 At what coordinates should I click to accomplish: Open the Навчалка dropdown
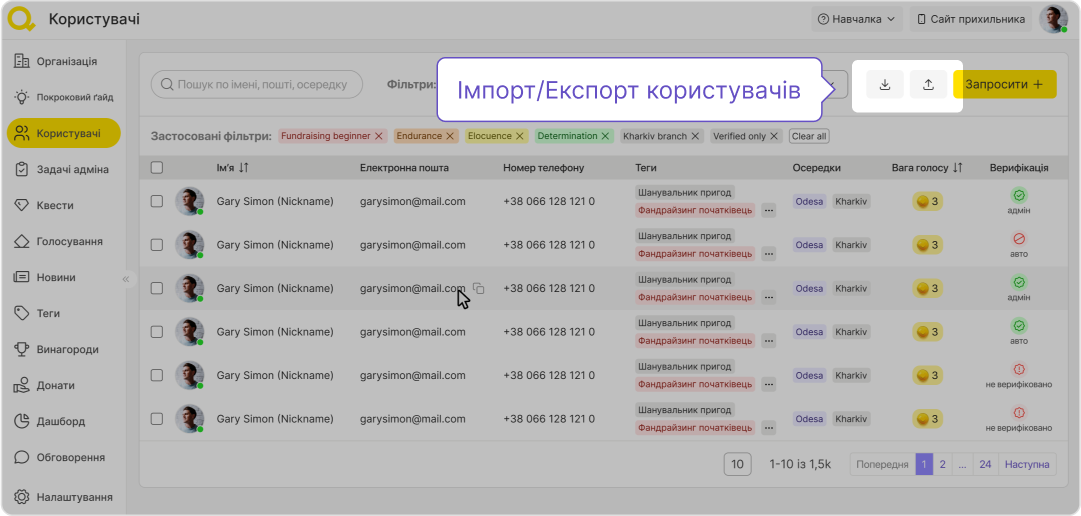point(857,19)
